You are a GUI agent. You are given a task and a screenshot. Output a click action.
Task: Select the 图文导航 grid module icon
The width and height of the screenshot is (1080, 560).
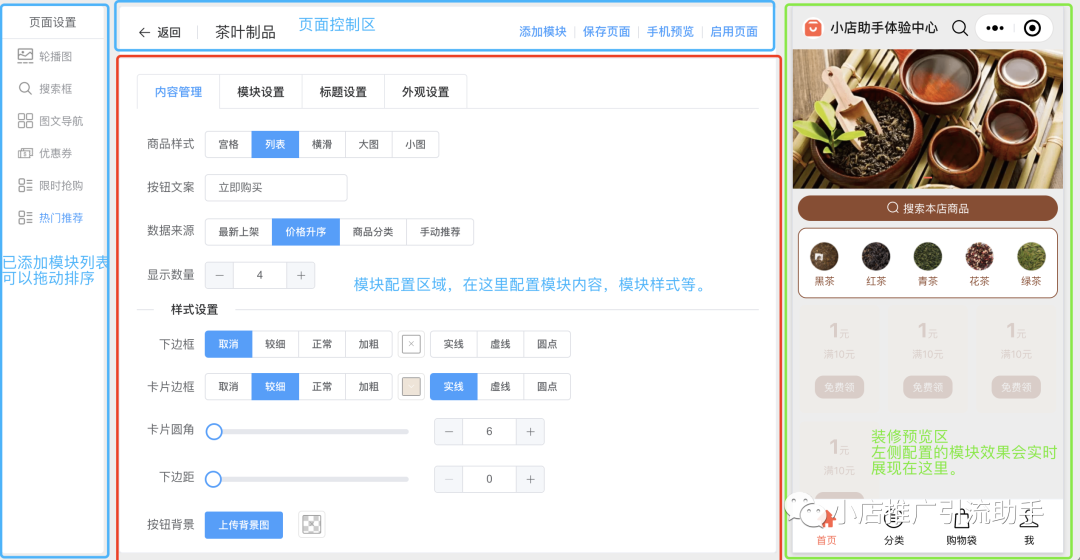(25, 121)
